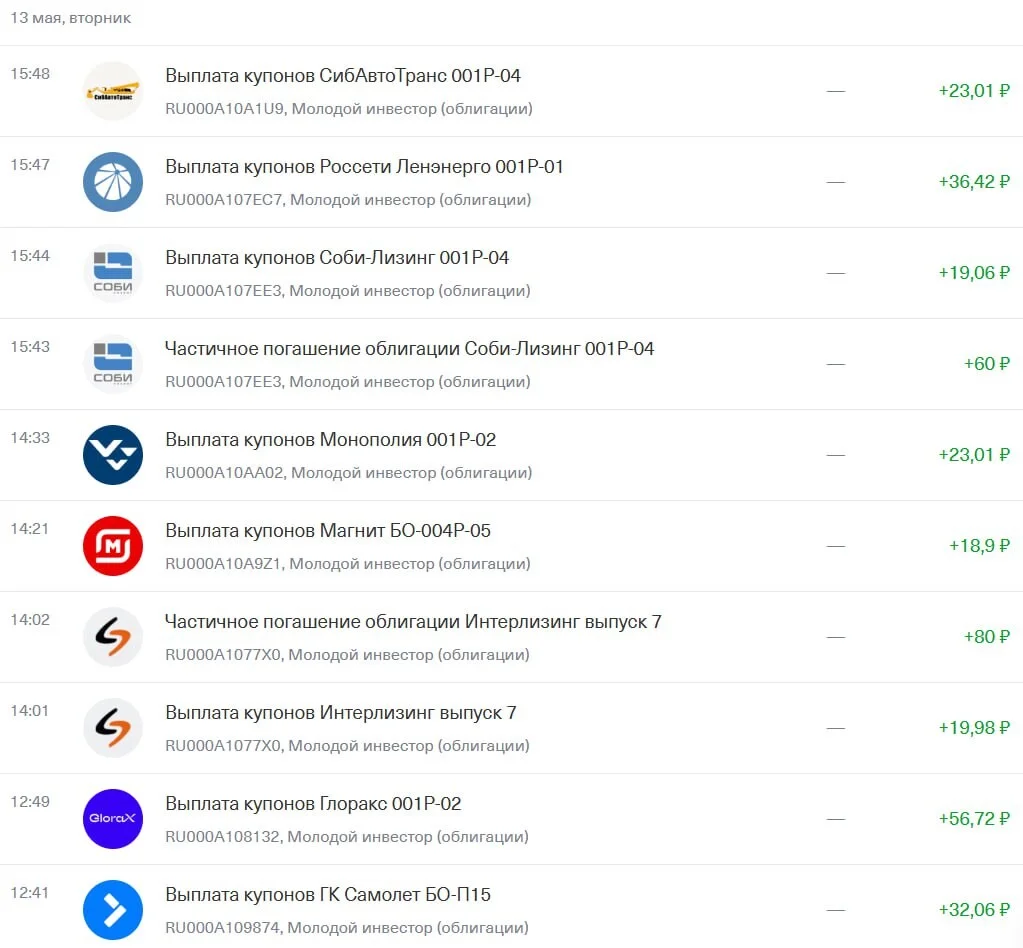Viewport: 1023px width, 948px height.
Task: Click the red Магнит logo icon
Action: tap(113, 546)
